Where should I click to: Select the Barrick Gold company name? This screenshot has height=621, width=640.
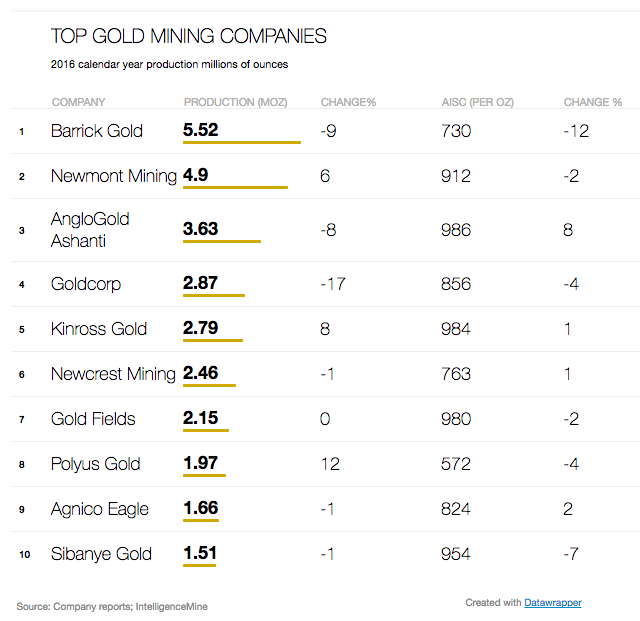97,131
